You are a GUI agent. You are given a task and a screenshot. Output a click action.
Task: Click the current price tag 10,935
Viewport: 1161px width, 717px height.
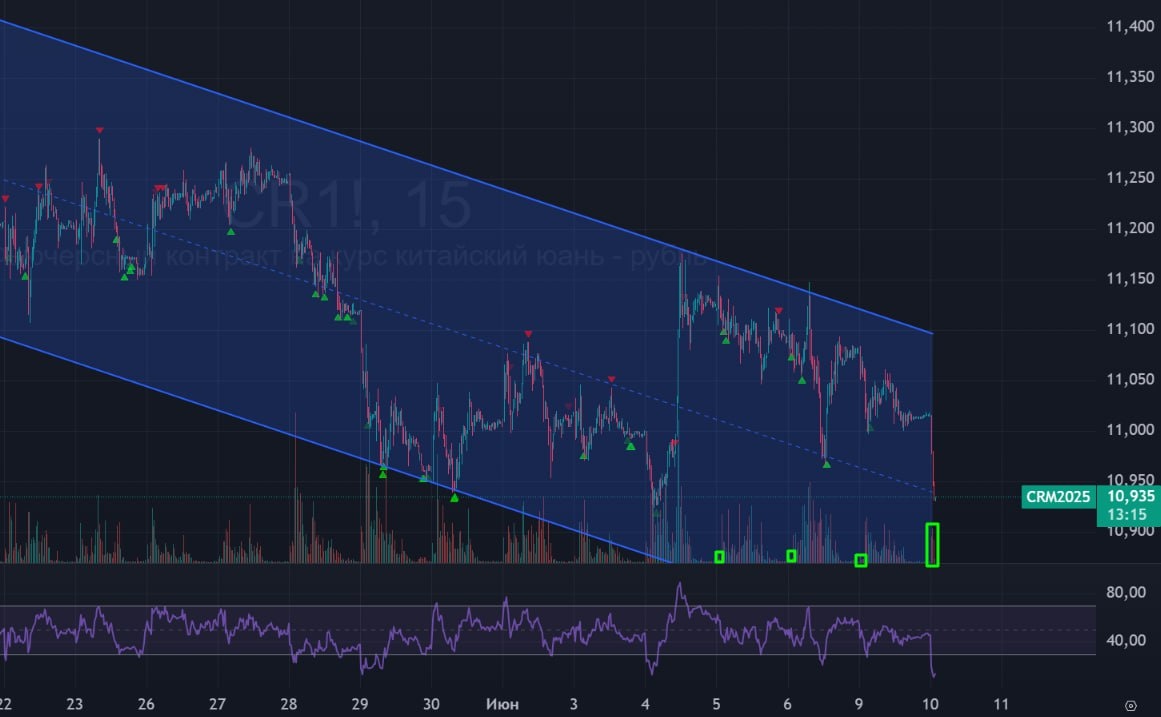[1131, 496]
